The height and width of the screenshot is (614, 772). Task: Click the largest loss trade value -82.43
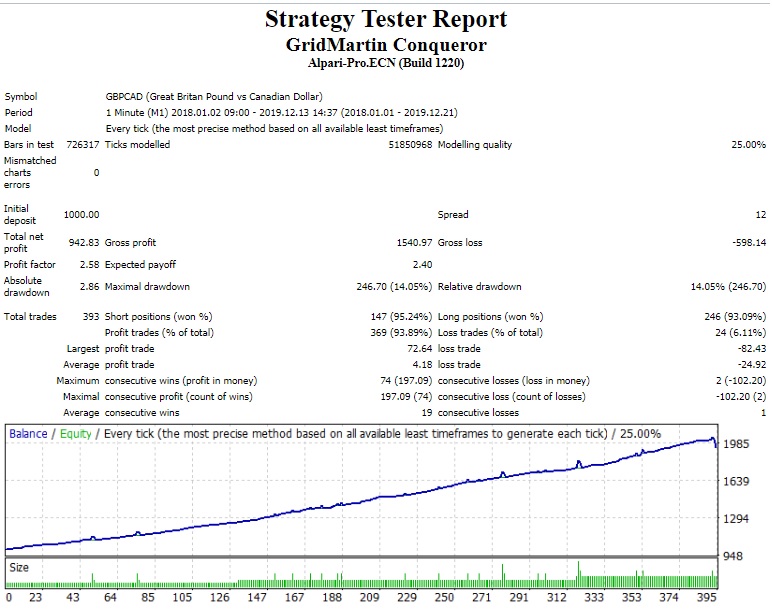(x=752, y=349)
